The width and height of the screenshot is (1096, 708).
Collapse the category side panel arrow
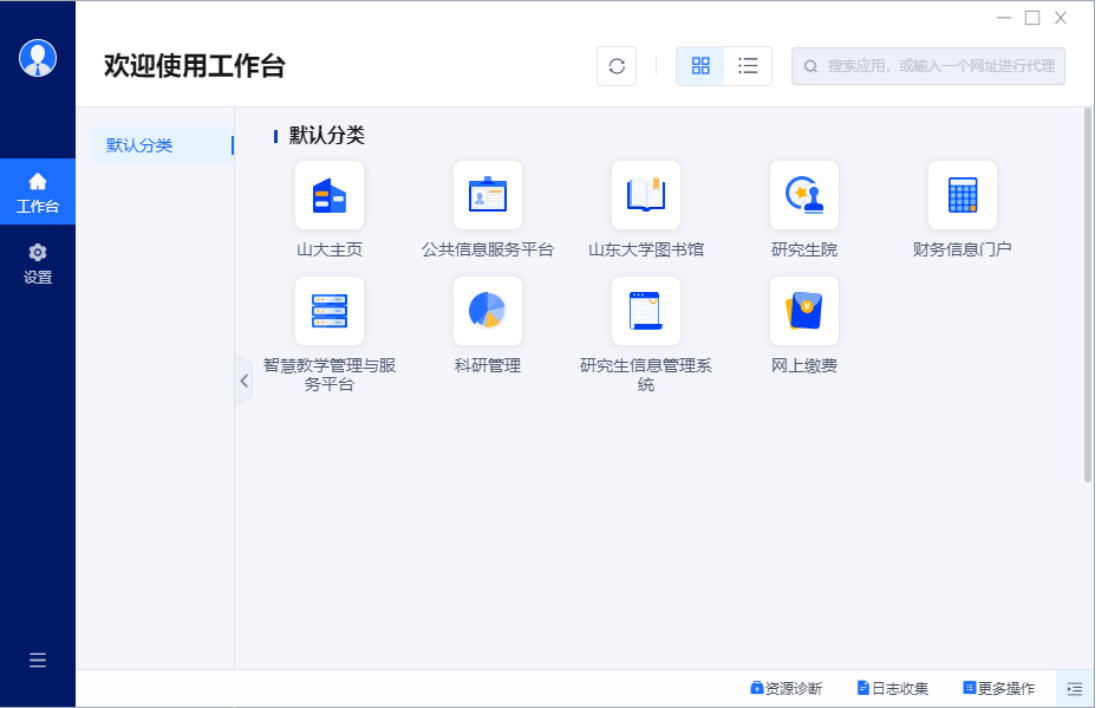(244, 381)
